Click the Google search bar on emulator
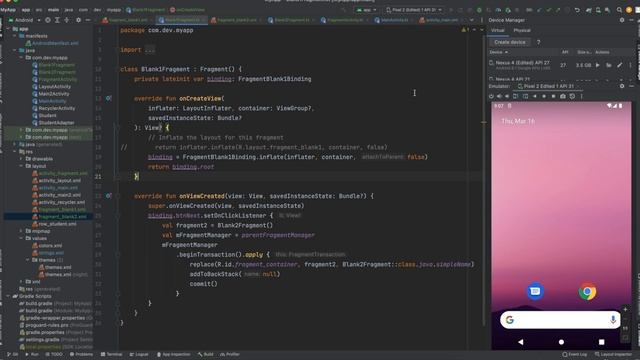 click(x=560, y=320)
